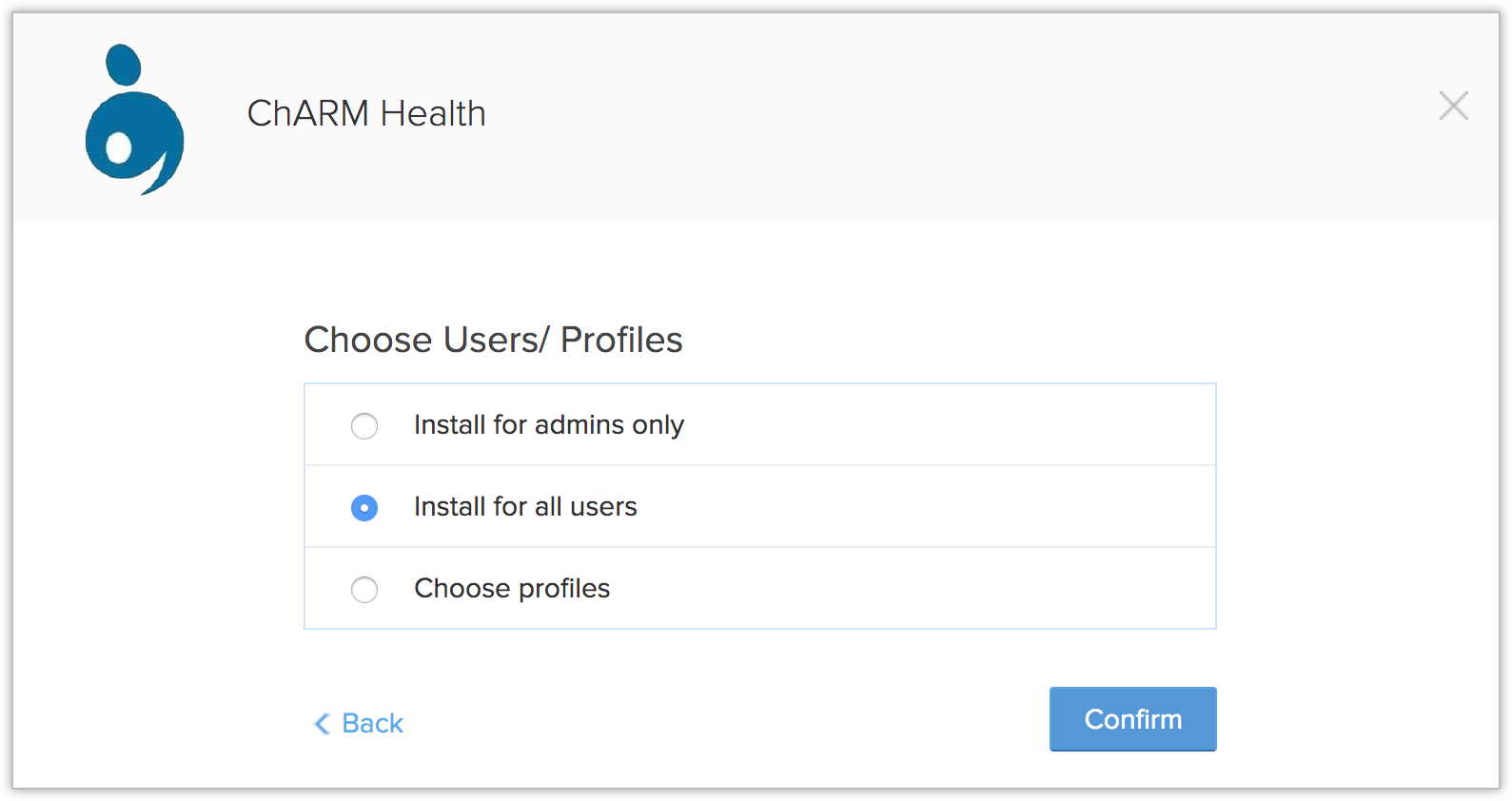Click the "Install for all users" label text
The image size is (1512, 801).
pos(525,507)
